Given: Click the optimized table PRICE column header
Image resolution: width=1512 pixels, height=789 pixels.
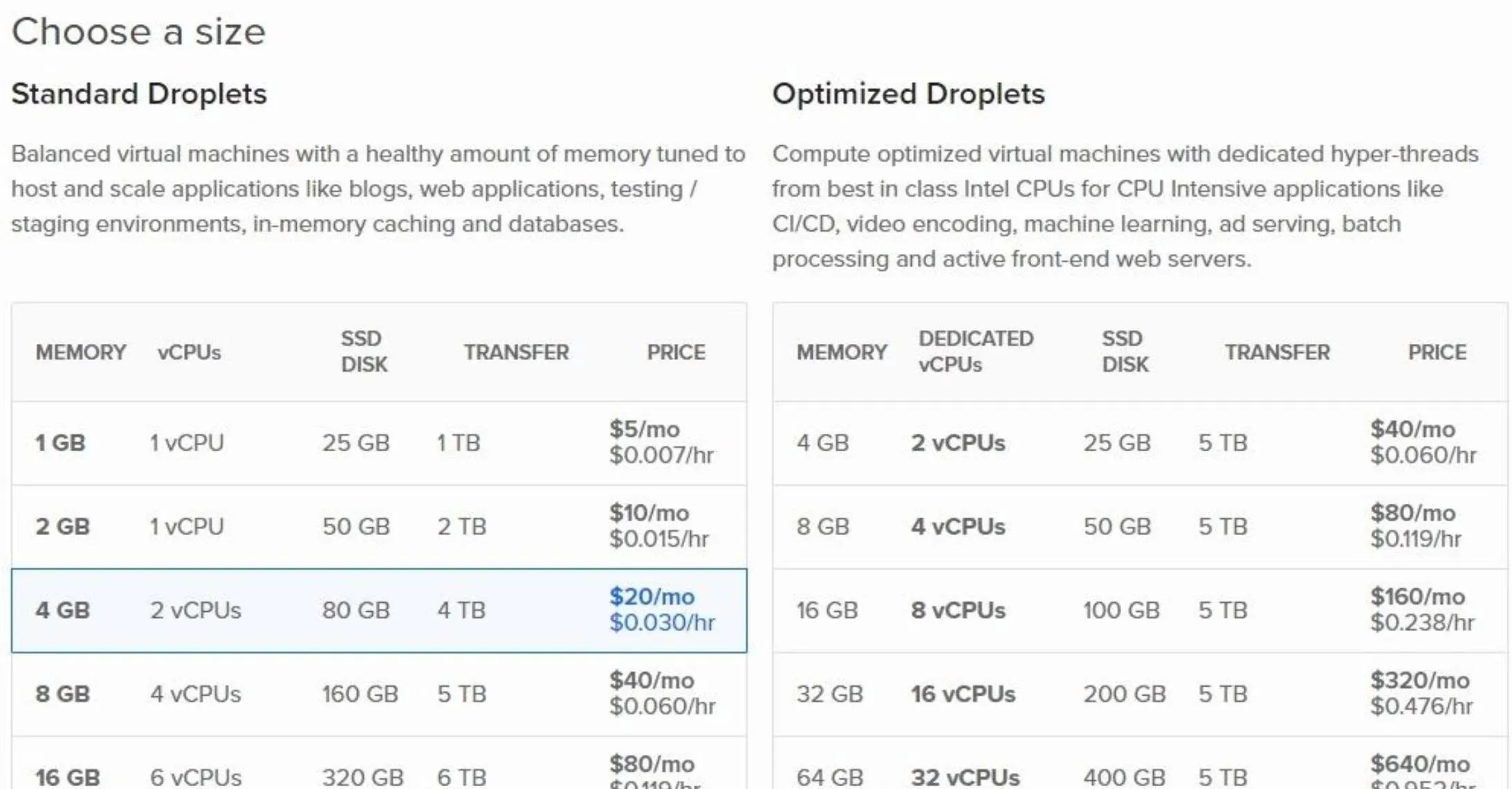Looking at the screenshot, I should [1437, 352].
